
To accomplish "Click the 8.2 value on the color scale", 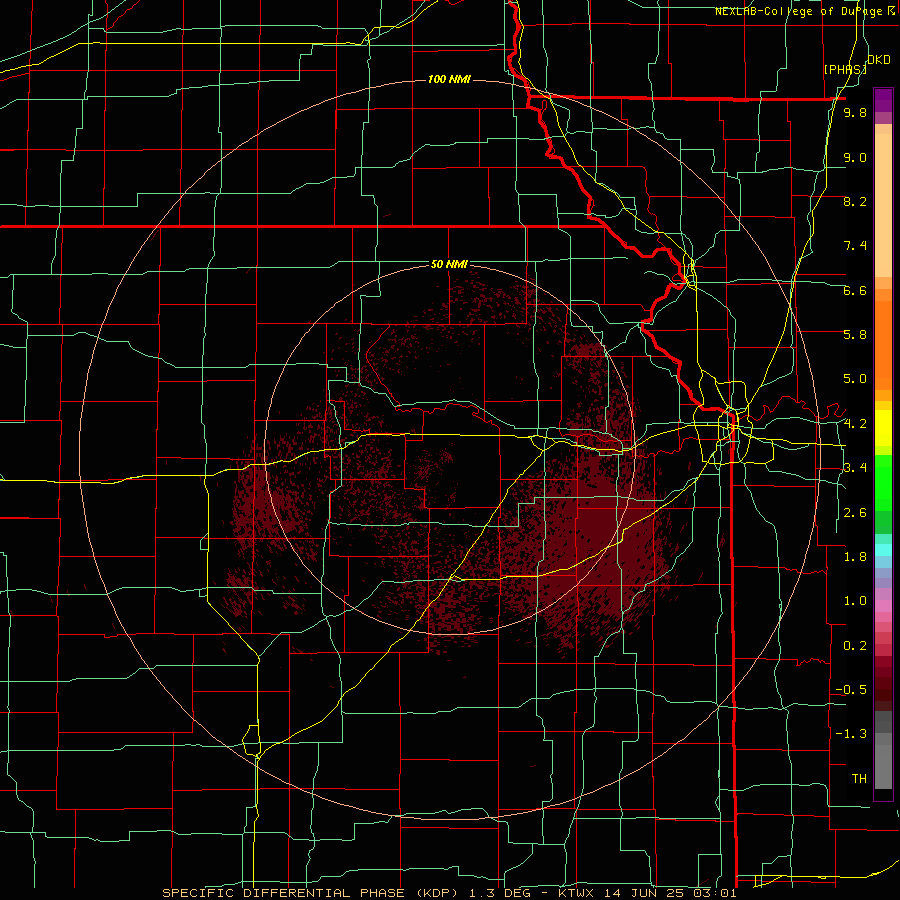I will [855, 201].
